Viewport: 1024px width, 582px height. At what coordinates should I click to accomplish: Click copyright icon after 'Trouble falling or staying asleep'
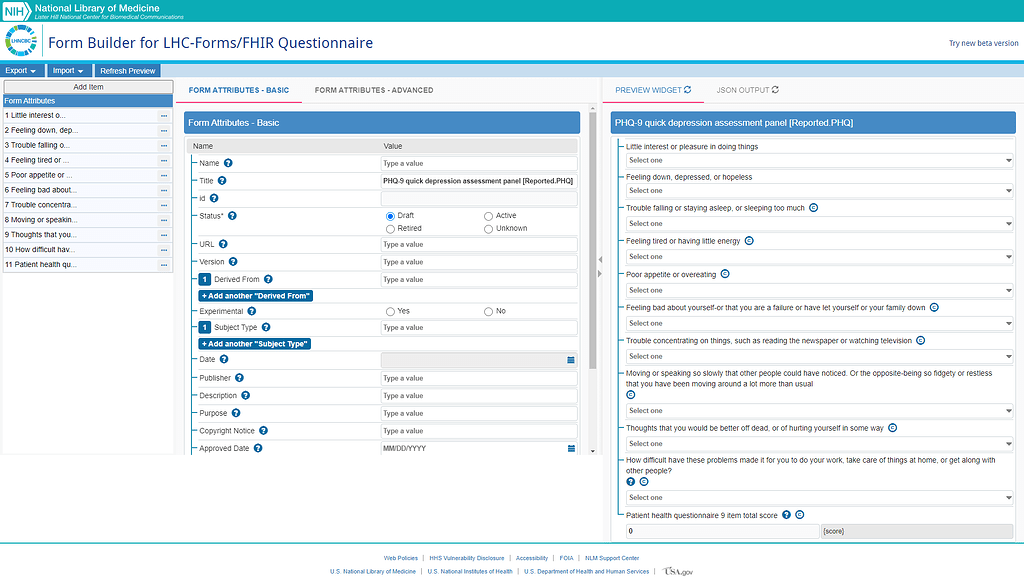(x=813, y=207)
